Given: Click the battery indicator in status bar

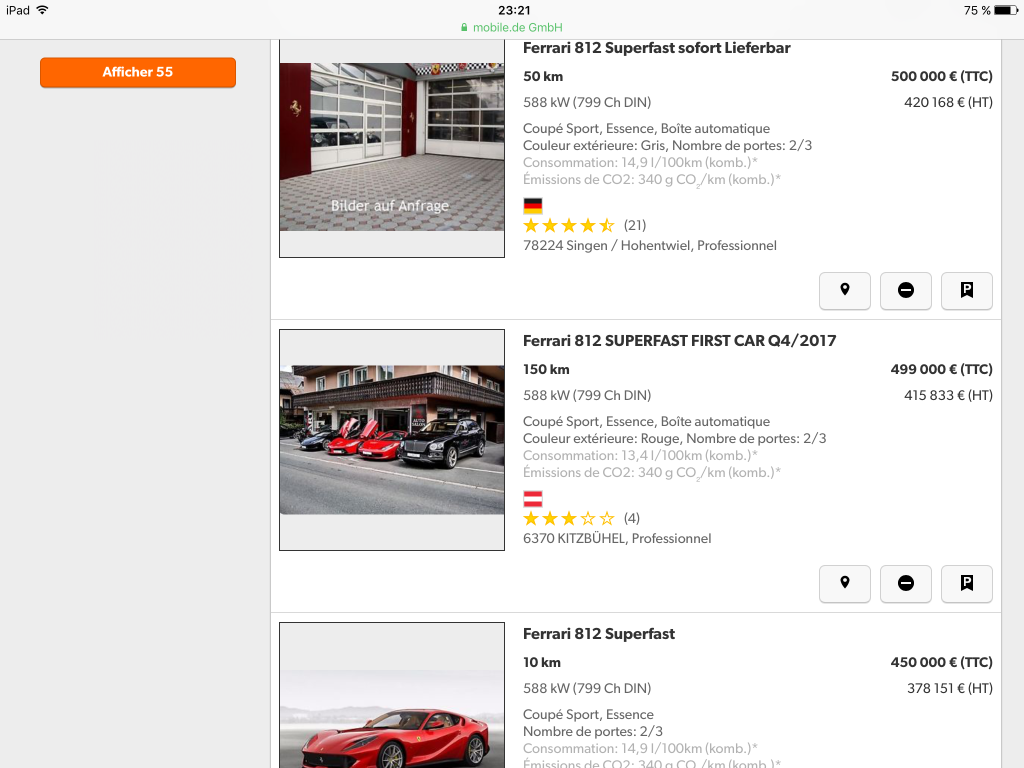Looking at the screenshot, I should pos(1006,10).
